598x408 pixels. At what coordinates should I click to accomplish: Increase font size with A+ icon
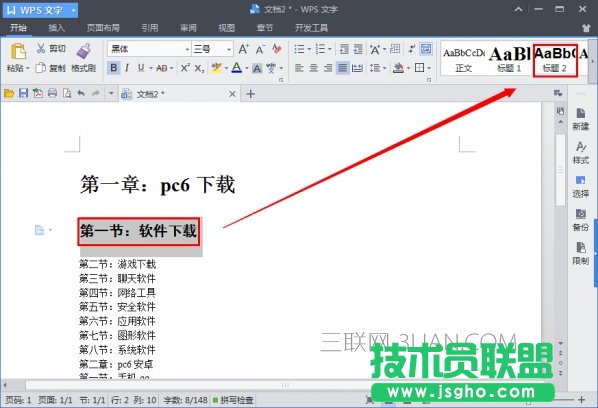(243, 49)
